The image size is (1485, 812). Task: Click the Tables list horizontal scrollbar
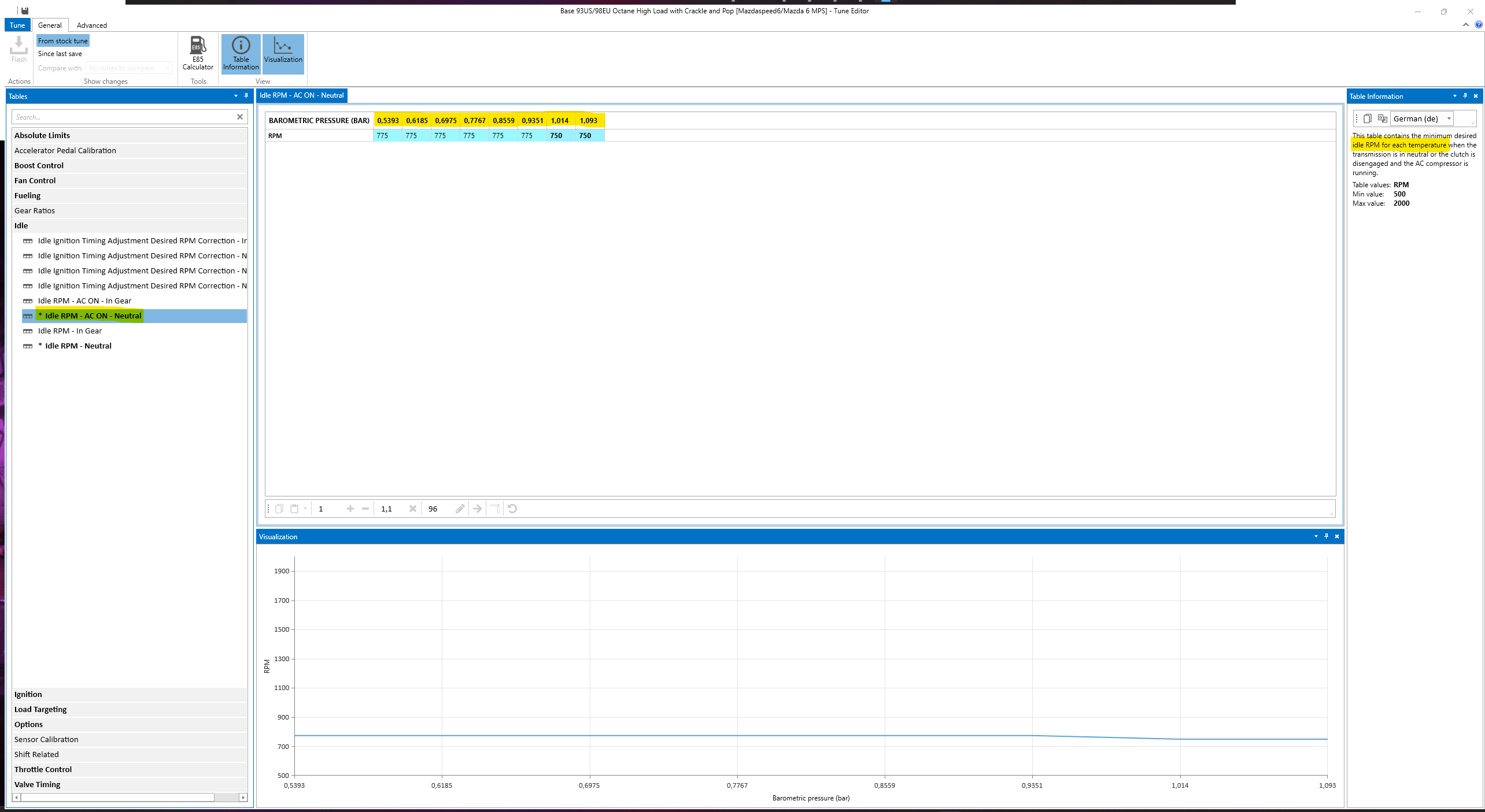pos(117,797)
